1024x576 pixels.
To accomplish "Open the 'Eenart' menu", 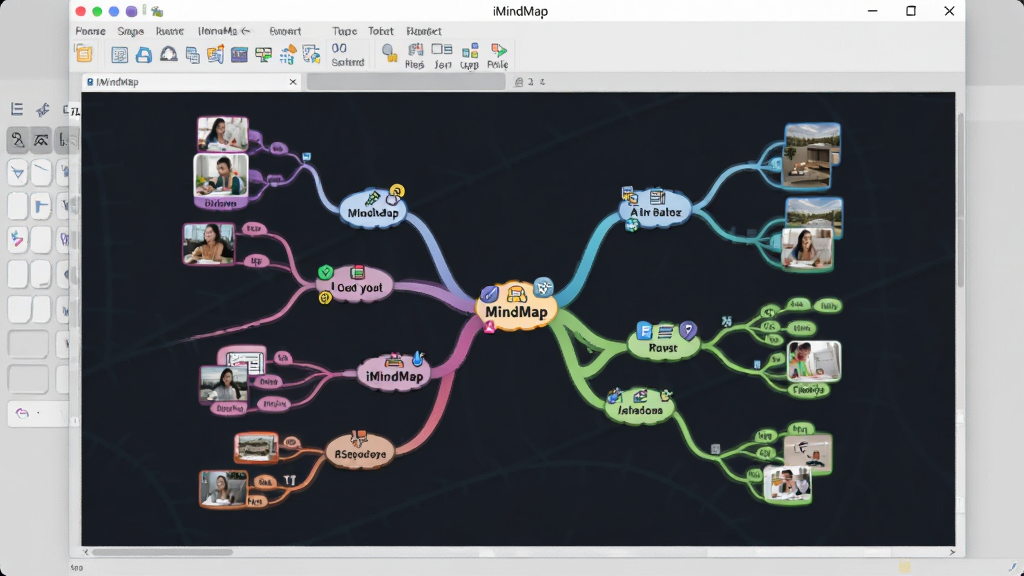I will click(x=285, y=31).
